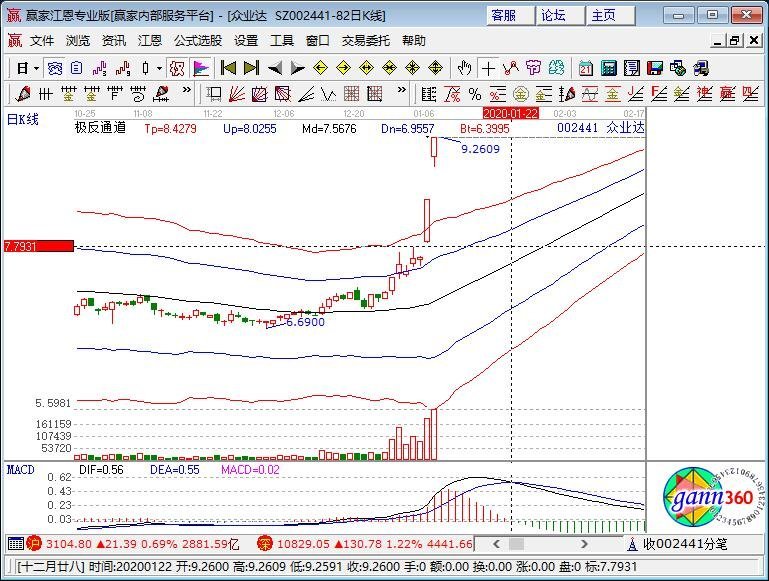Image resolution: width=769 pixels, height=581 pixels.
Task: Click the vertical lines grid icon
Action: [46, 94]
